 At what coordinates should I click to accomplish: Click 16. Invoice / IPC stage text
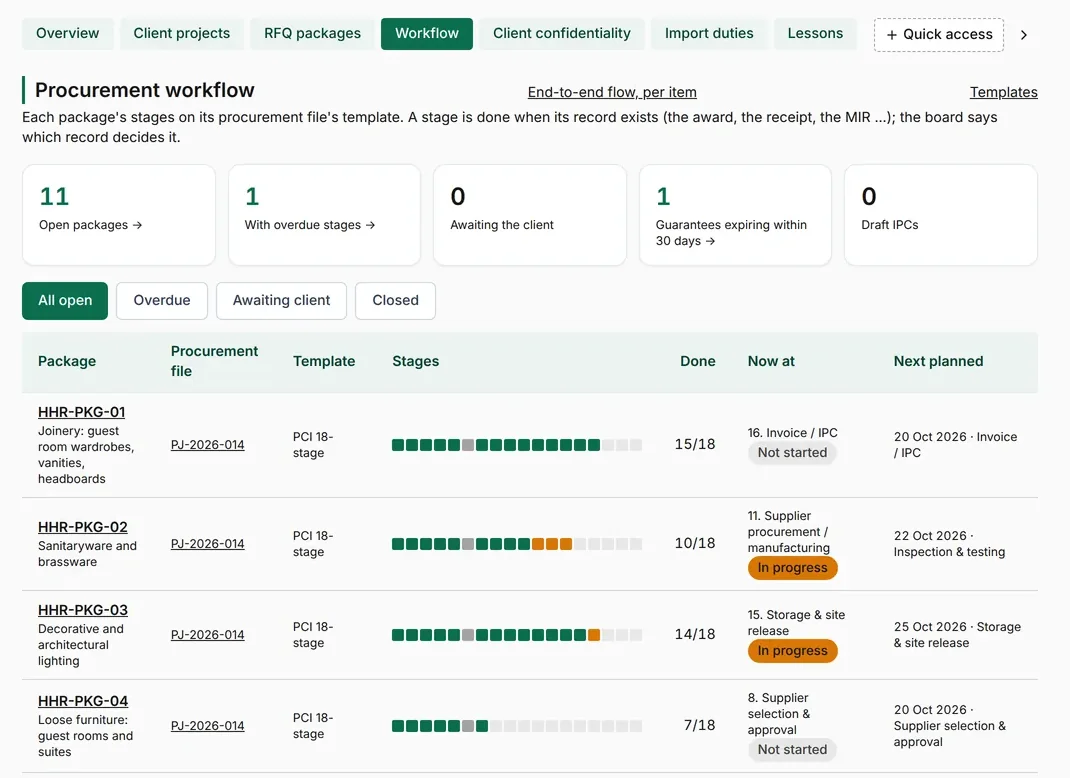(x=792, y=433)
